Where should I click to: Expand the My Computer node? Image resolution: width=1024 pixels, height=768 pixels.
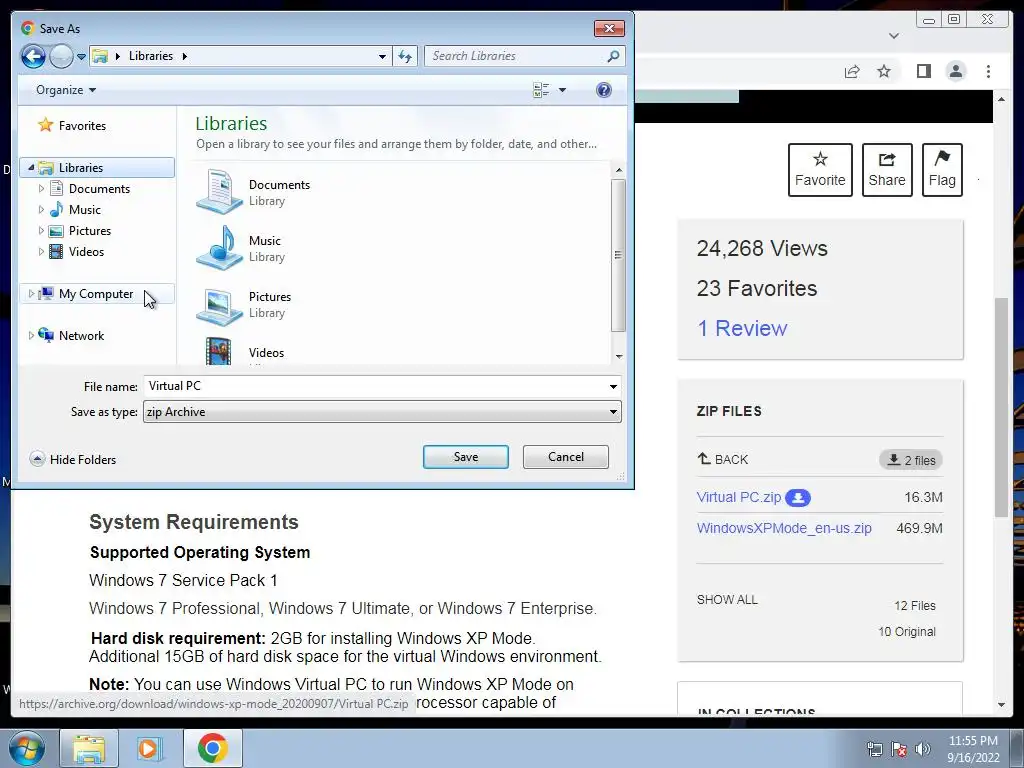pos(31,294)
